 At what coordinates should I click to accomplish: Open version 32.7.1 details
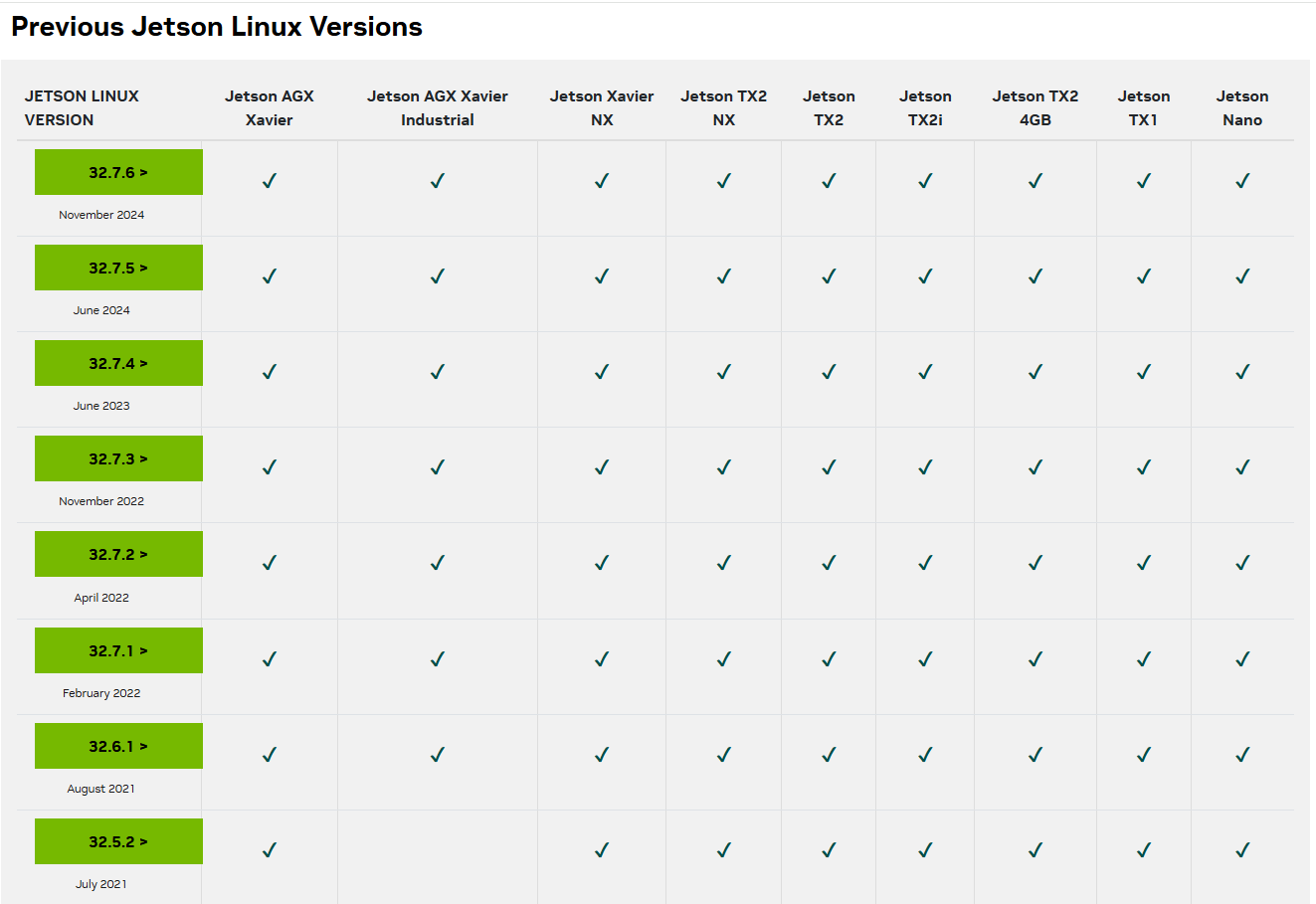pos(118,650)
